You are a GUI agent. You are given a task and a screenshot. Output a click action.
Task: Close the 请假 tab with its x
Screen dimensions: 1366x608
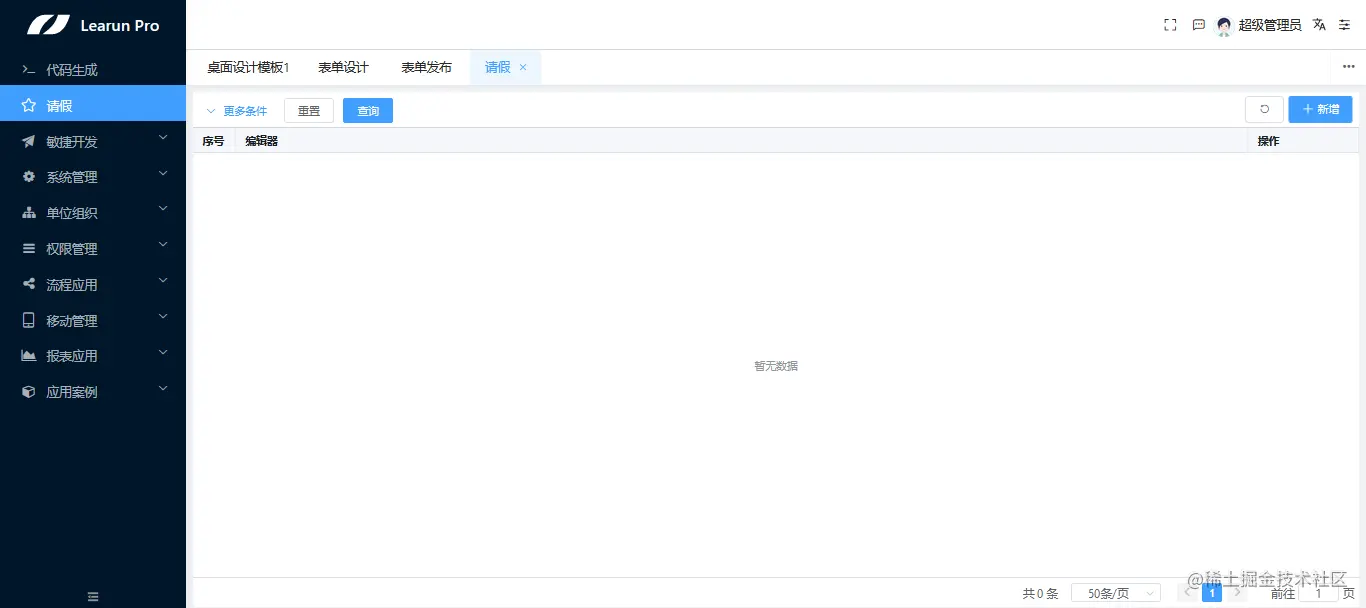tap(523, 66)
